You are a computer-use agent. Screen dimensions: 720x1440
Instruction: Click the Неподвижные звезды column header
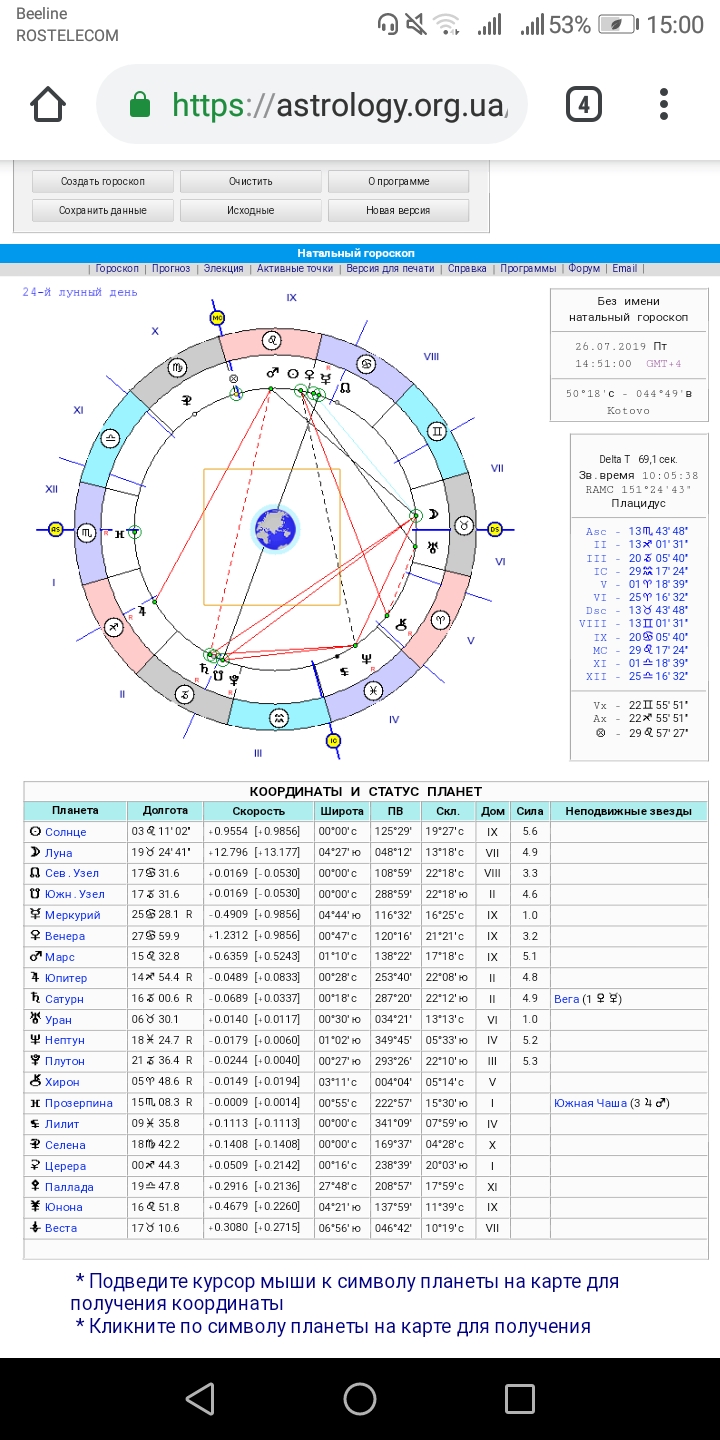tap(629, 811)
